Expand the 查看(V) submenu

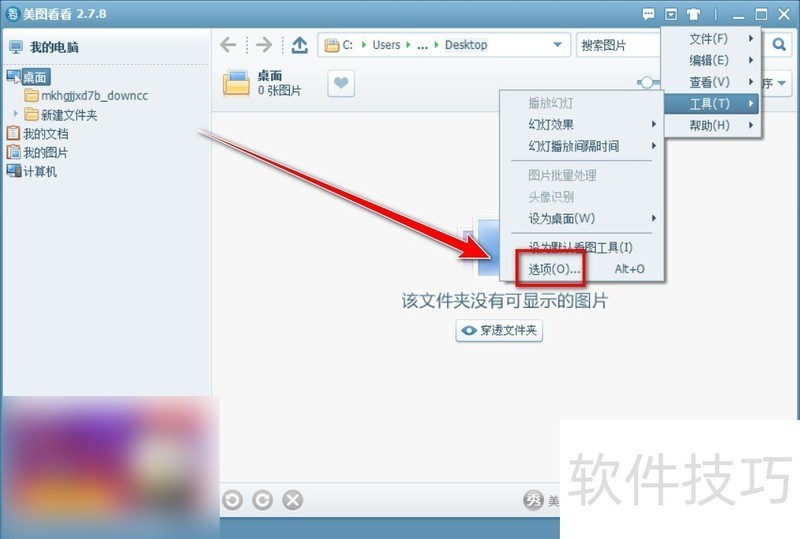[711, 82]
